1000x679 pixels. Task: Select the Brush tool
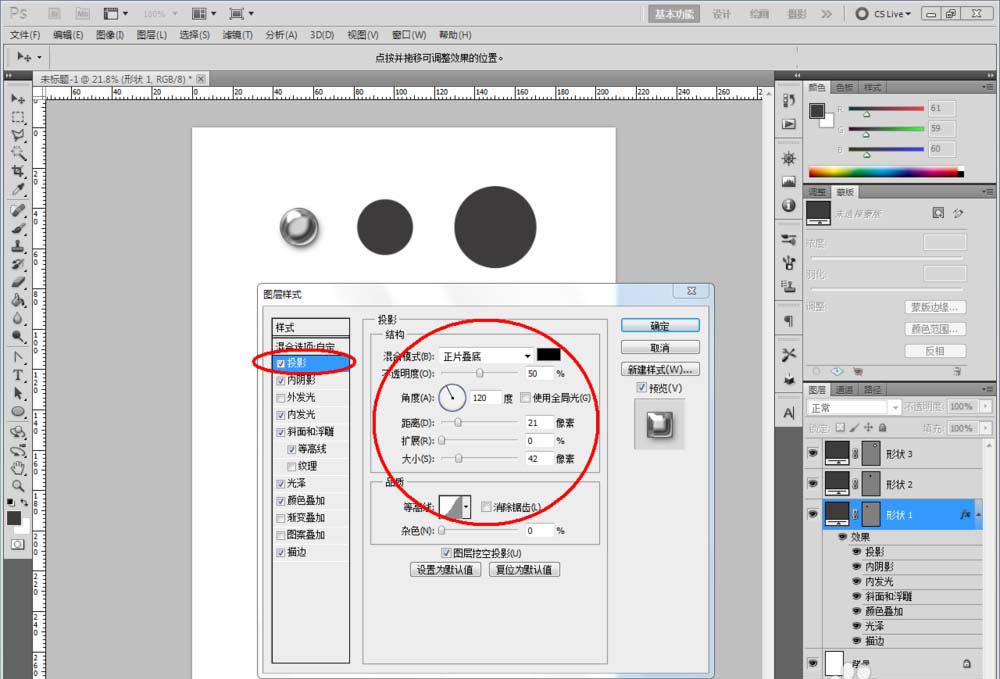(x=18, y=228)
